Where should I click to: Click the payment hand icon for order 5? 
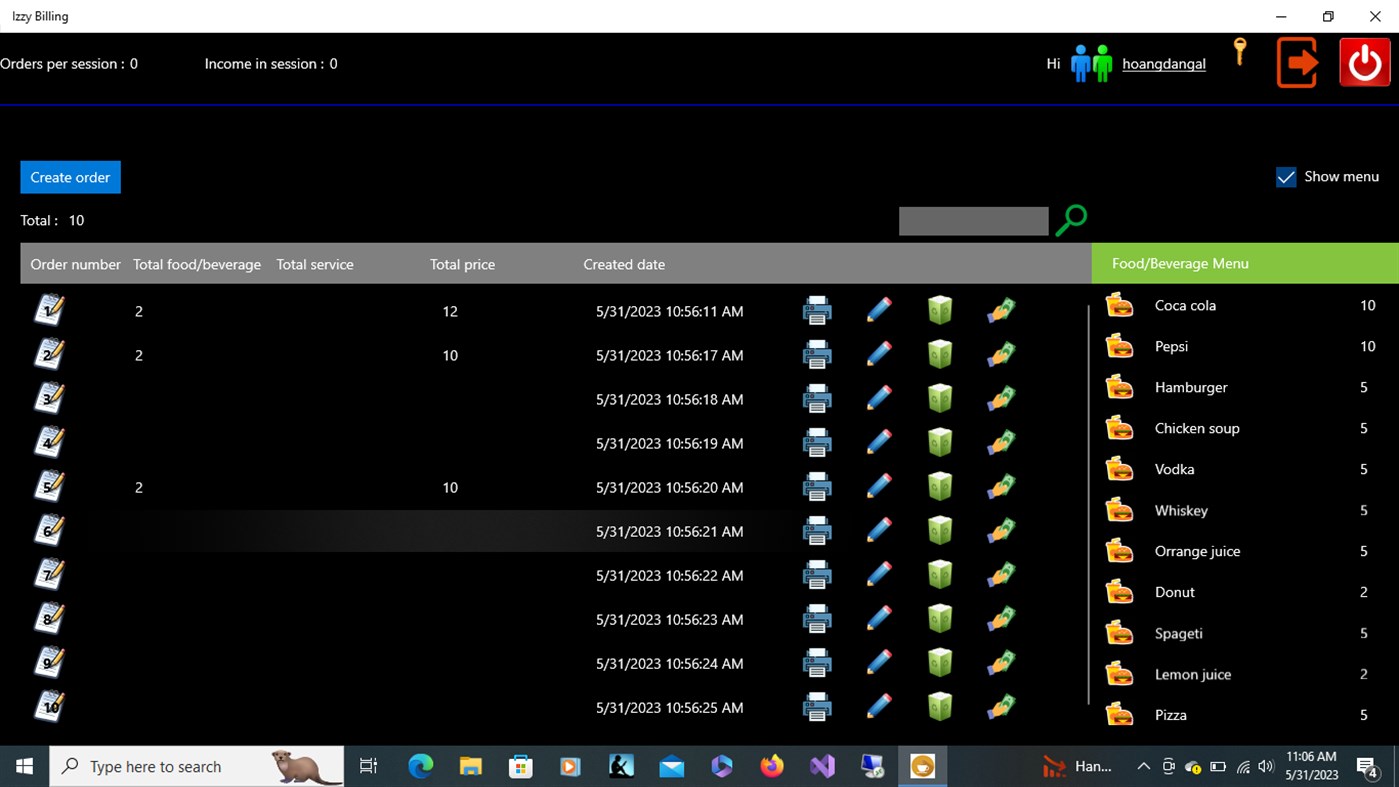[1000, 486]
